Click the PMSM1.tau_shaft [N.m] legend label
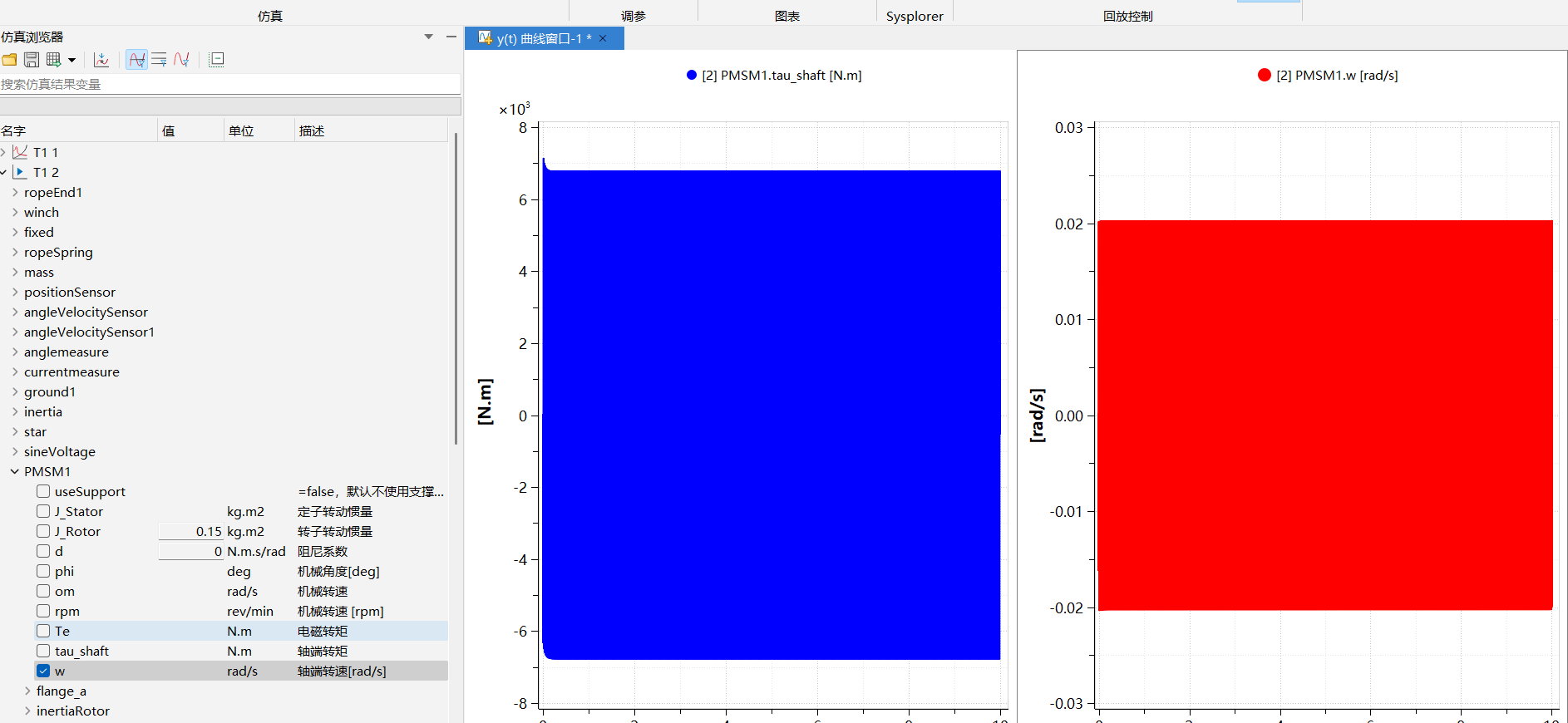This screenshot has height=723, width=1568. coord(782,75)
